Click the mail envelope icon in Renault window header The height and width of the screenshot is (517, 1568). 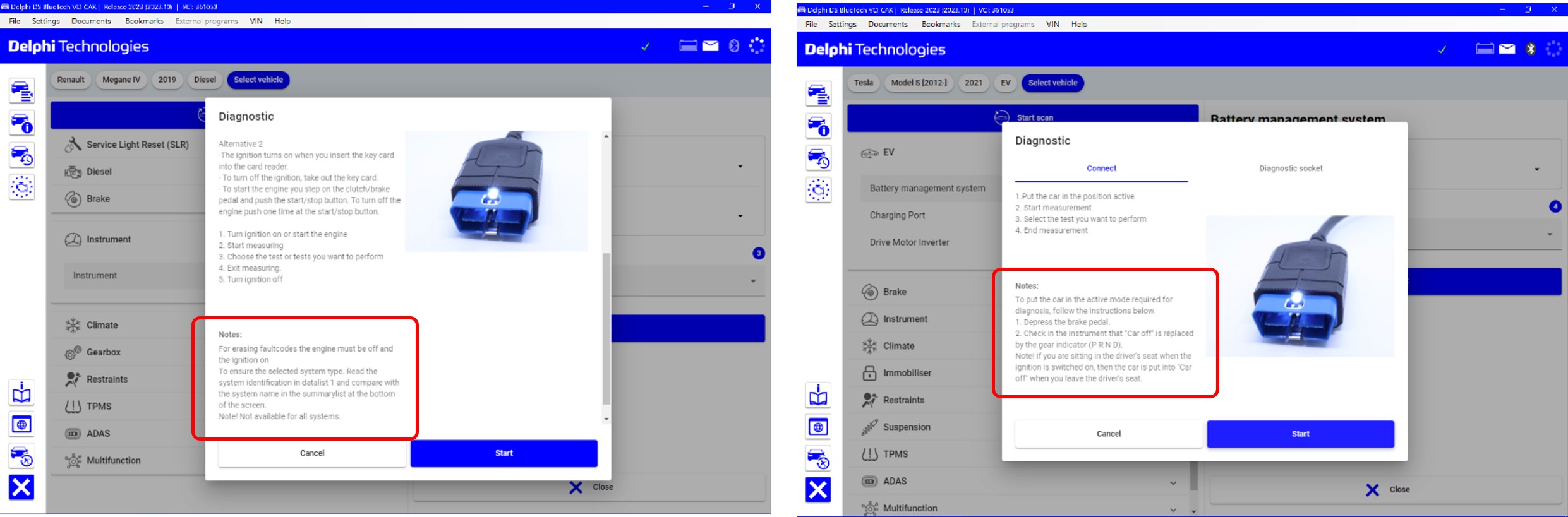pyautogui.click(x=710, y=46)
